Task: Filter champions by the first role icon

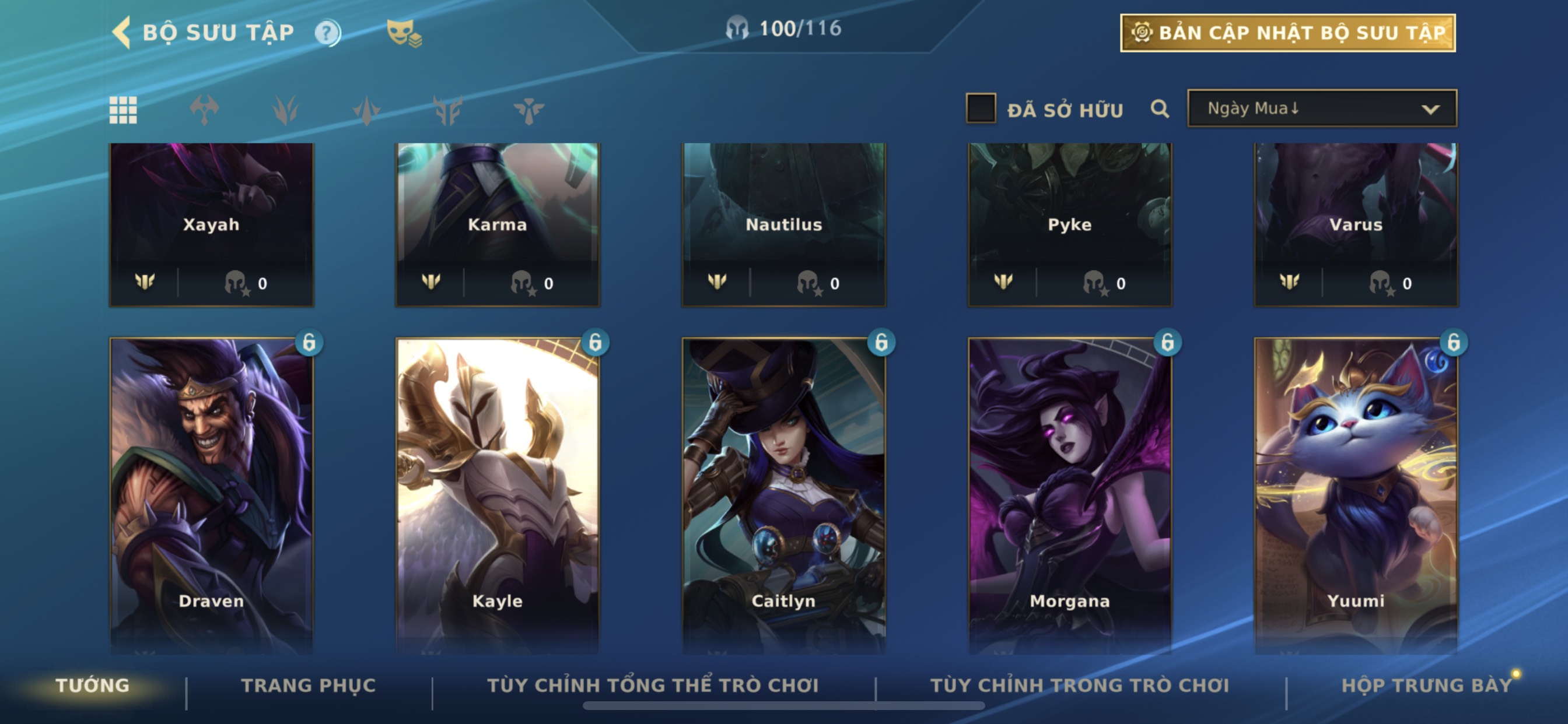Action: click(204, 110)
